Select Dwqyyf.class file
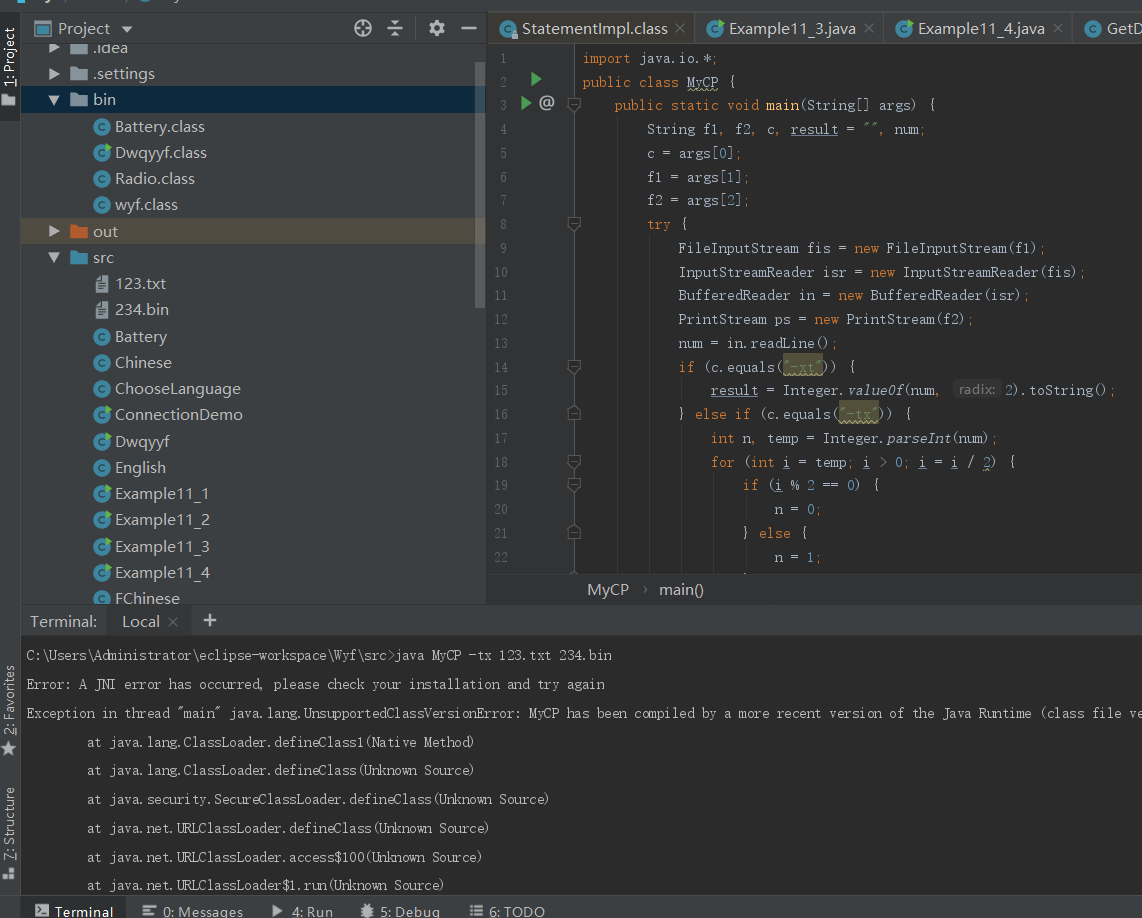 (x=160, y=153)
